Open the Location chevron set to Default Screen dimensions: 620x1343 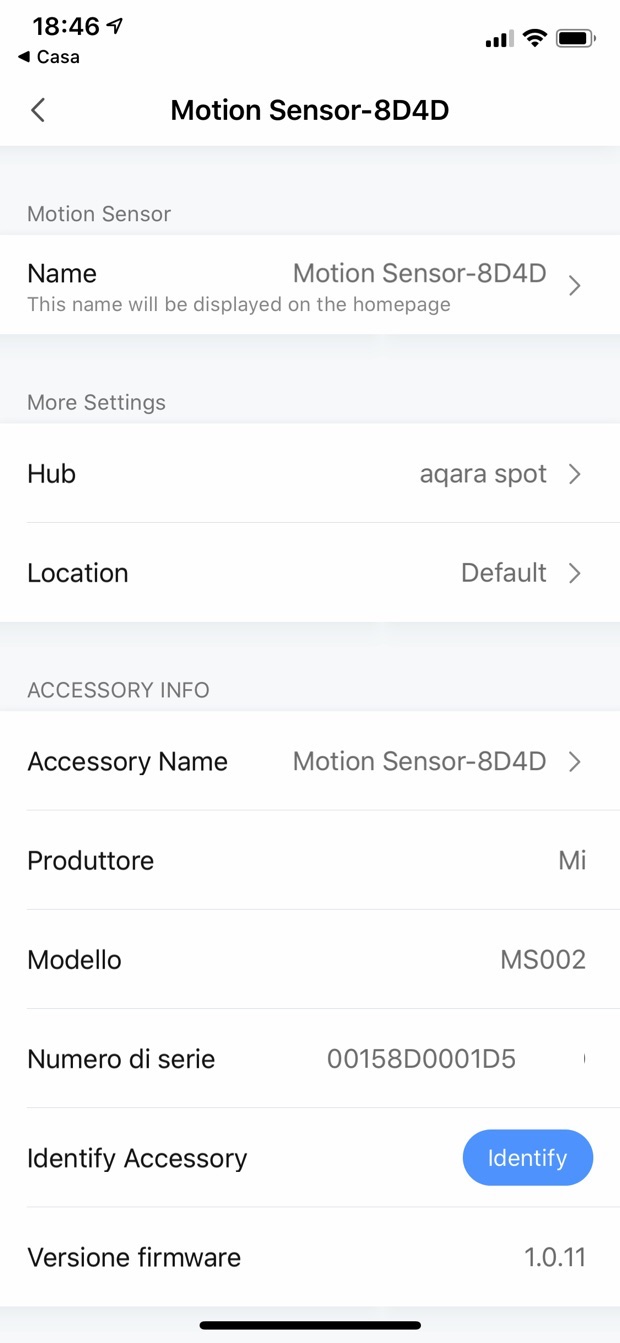point(575,573)
